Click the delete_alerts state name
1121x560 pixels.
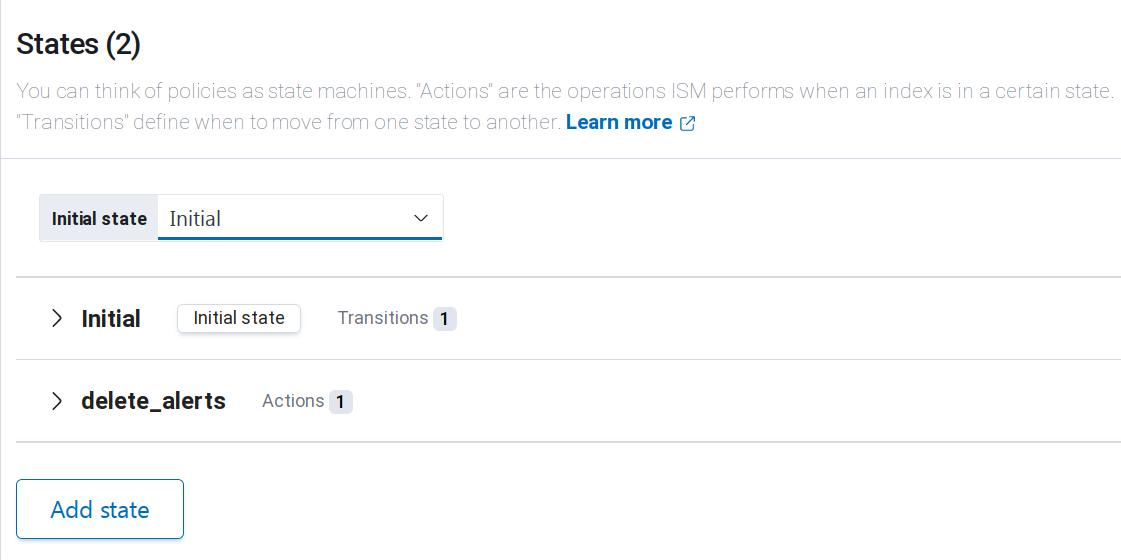[153, 401]
